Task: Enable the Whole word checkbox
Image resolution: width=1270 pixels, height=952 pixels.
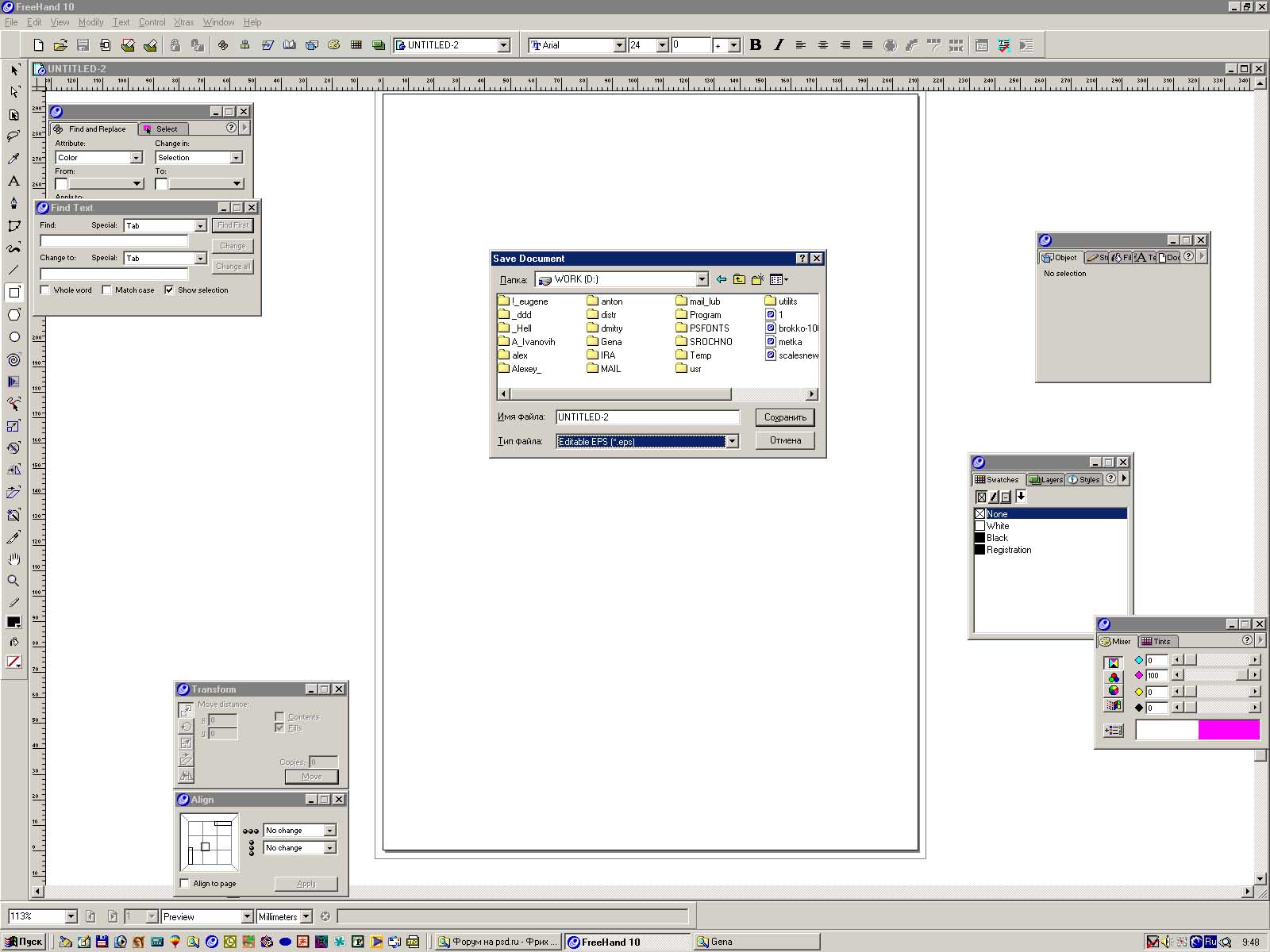Action: point(45,290)
